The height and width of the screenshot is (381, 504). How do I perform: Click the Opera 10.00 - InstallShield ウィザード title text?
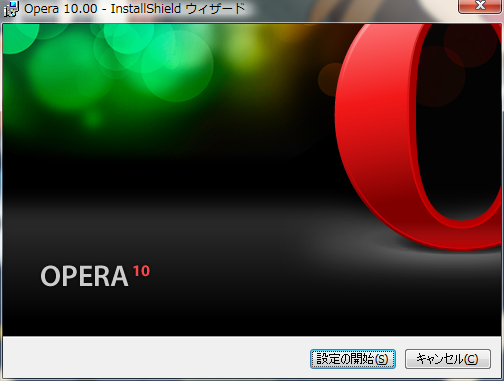point(135,9)
